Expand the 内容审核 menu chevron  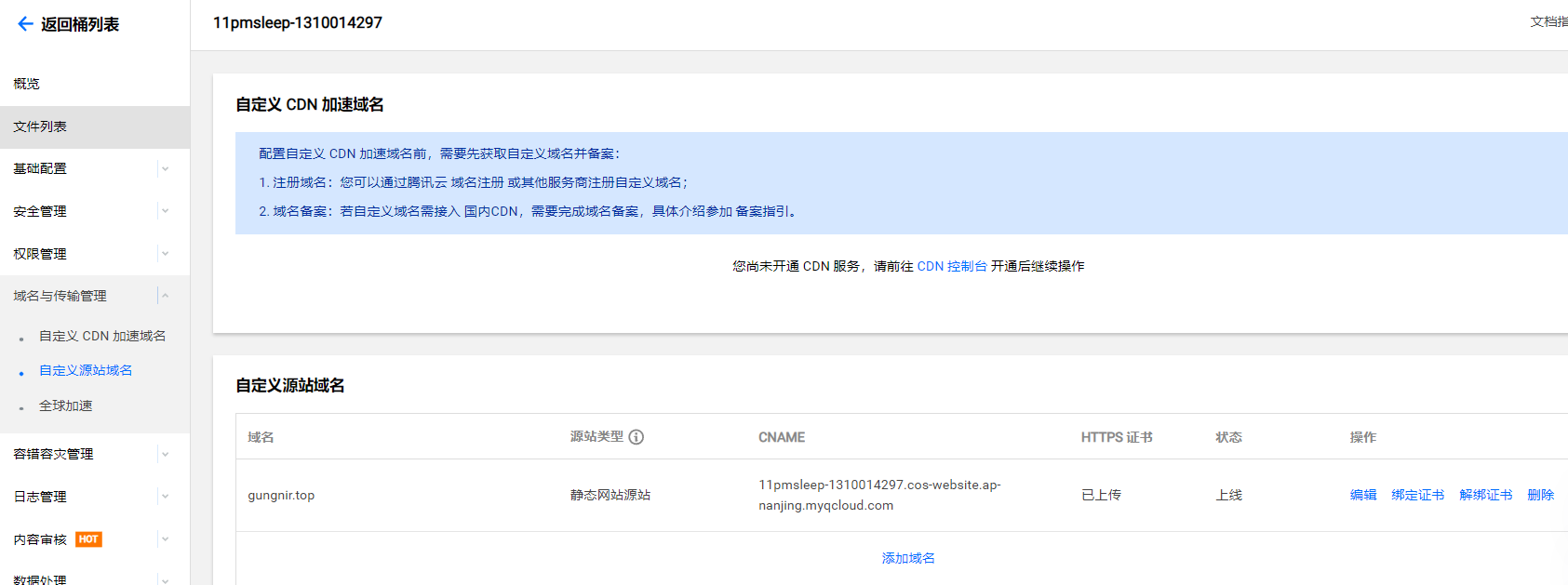pyautogui.click(x=165, y=539)
